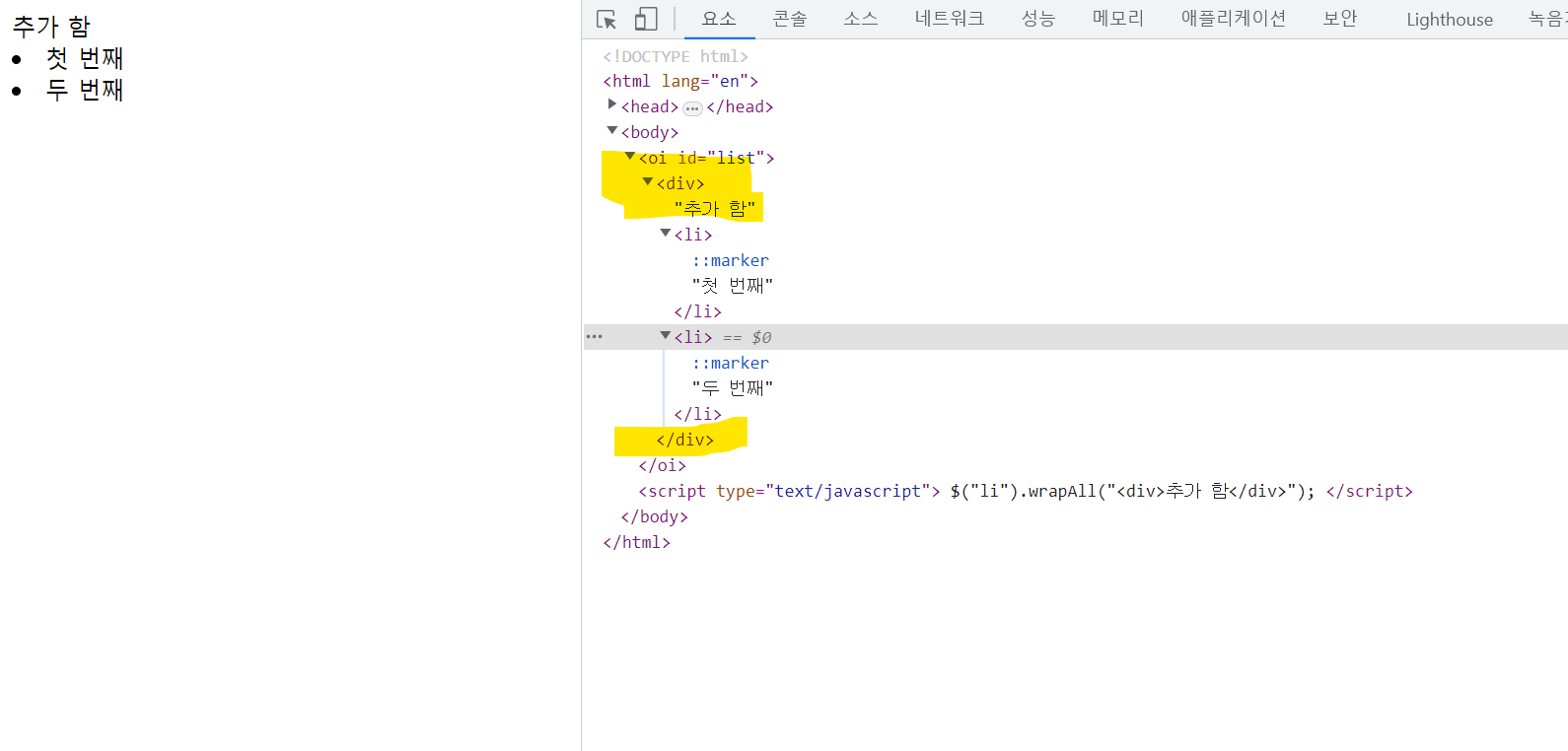The height and width of the screenshot is (751, 1568).
Task: Toggle the device toolbar icon
Action: point(646,19)
